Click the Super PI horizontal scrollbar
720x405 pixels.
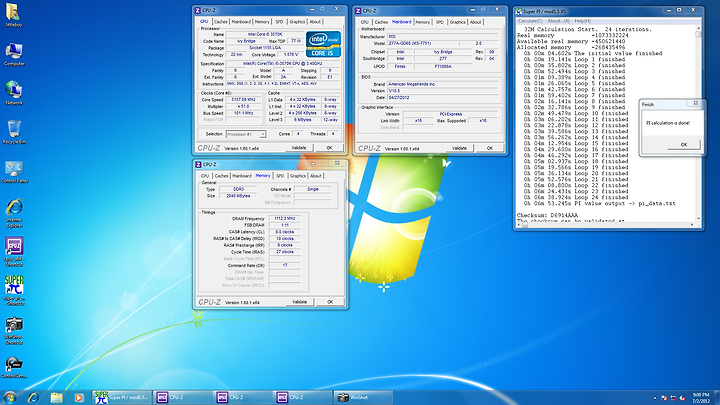tap(607, 225)
